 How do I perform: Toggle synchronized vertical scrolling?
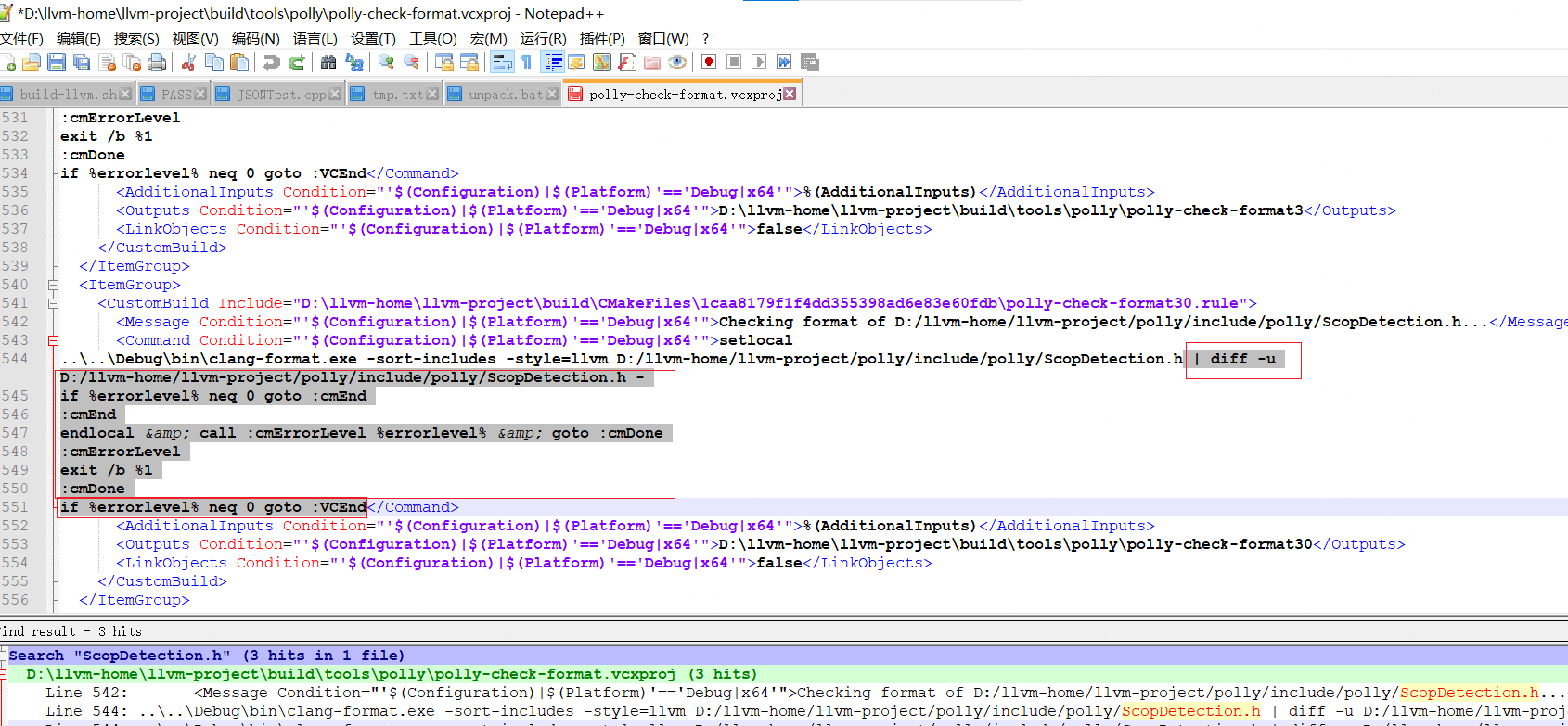point(444,62)
